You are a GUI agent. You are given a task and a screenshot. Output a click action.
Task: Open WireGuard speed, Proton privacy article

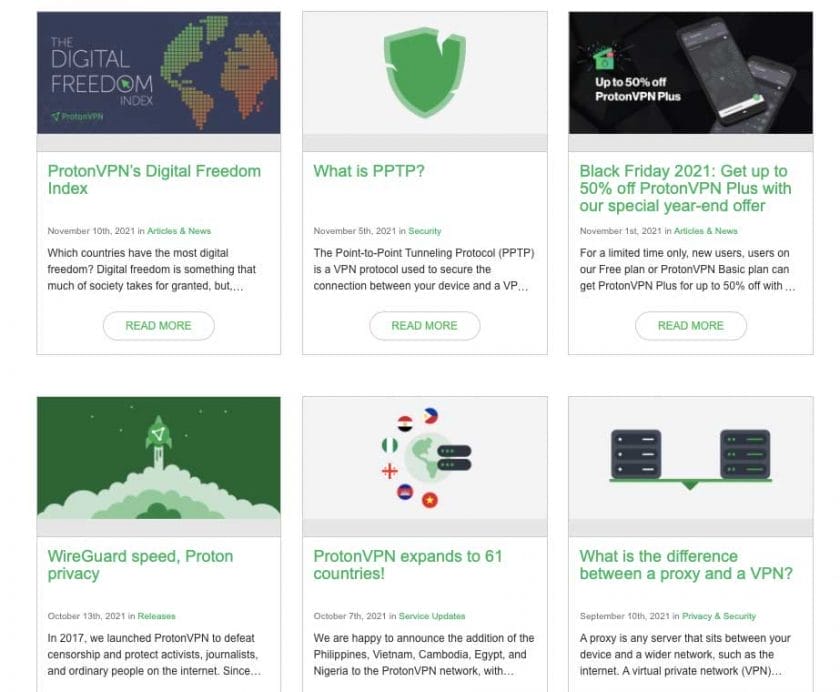[140, 565]
